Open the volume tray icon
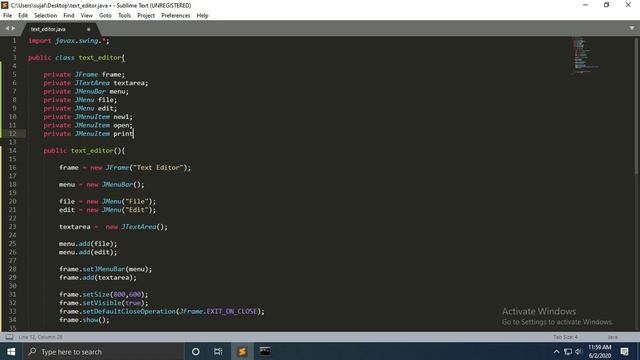The image size is (640, 360). click(578, 351)
